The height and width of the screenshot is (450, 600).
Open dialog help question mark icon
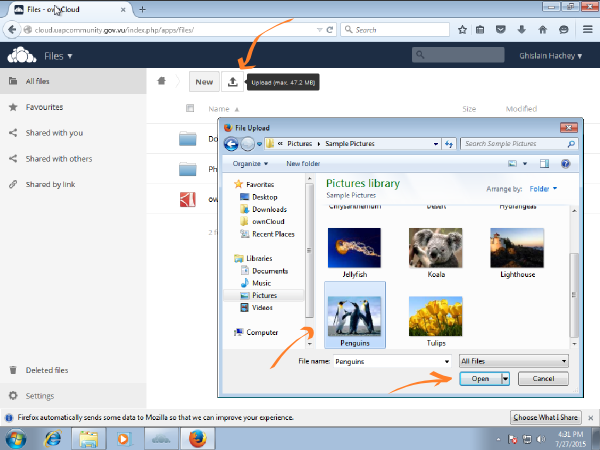[x=566, y=164]
